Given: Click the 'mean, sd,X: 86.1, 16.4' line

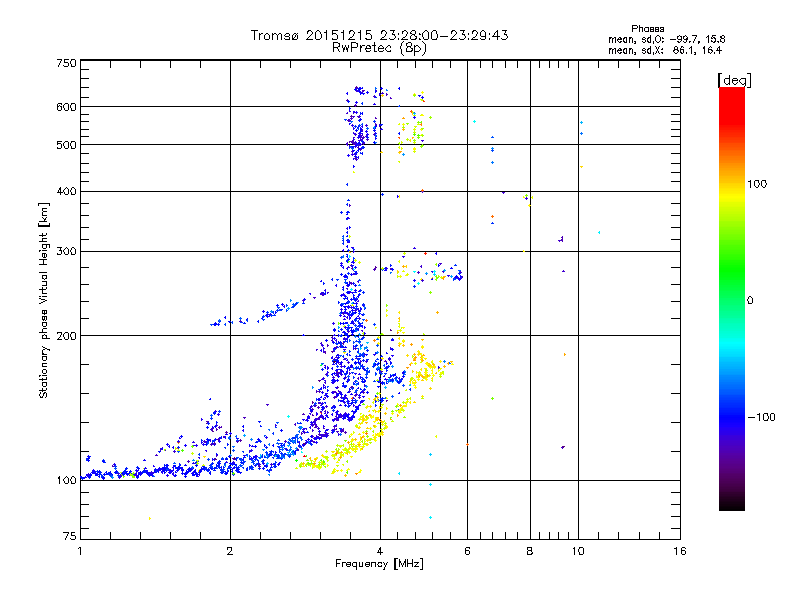Looking at the screenshot, I should pos(665,50).
